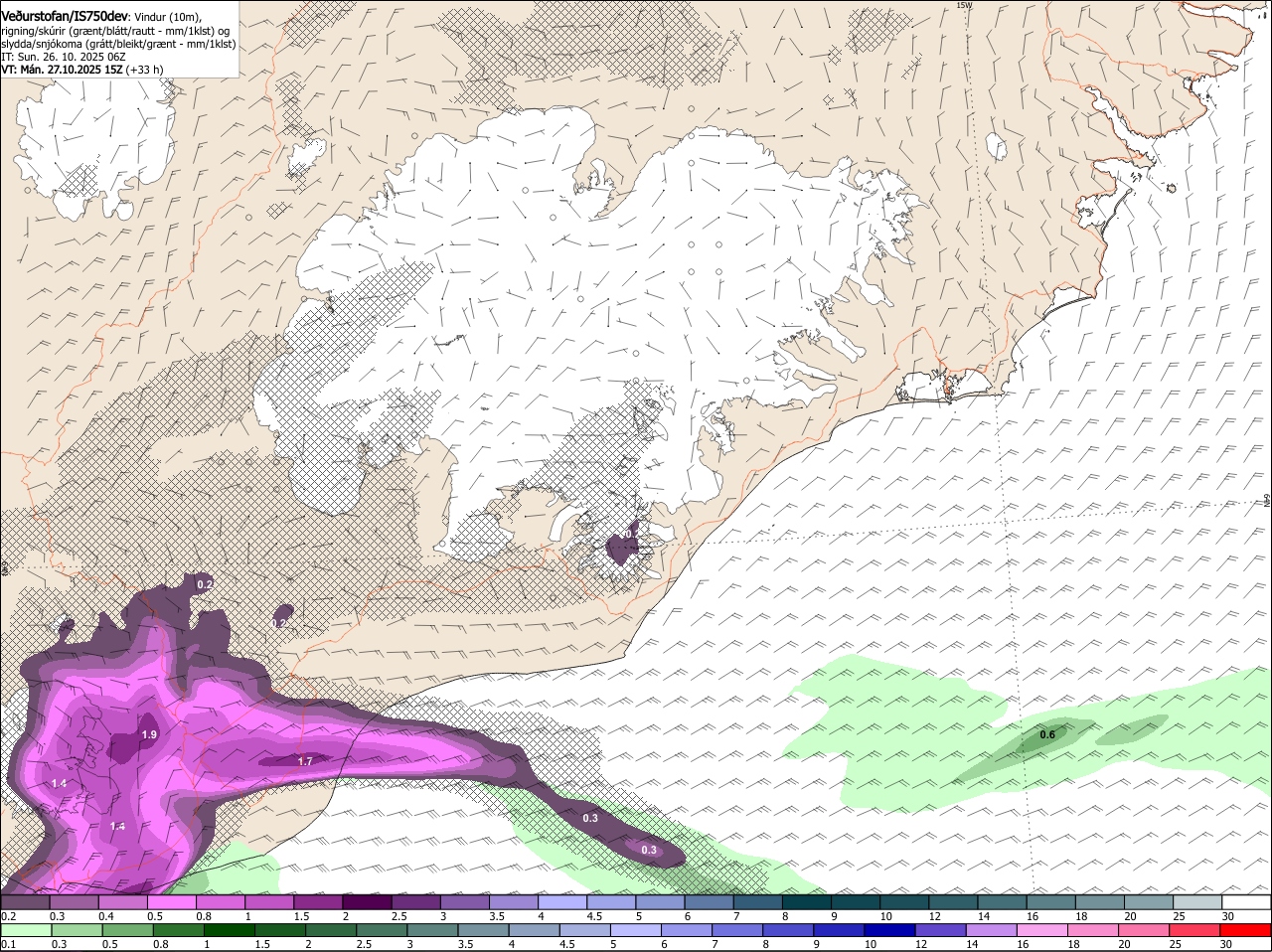Select the upper legend swatch between 18 and 20
The image size is (1272, 952).
(1099, 901)
